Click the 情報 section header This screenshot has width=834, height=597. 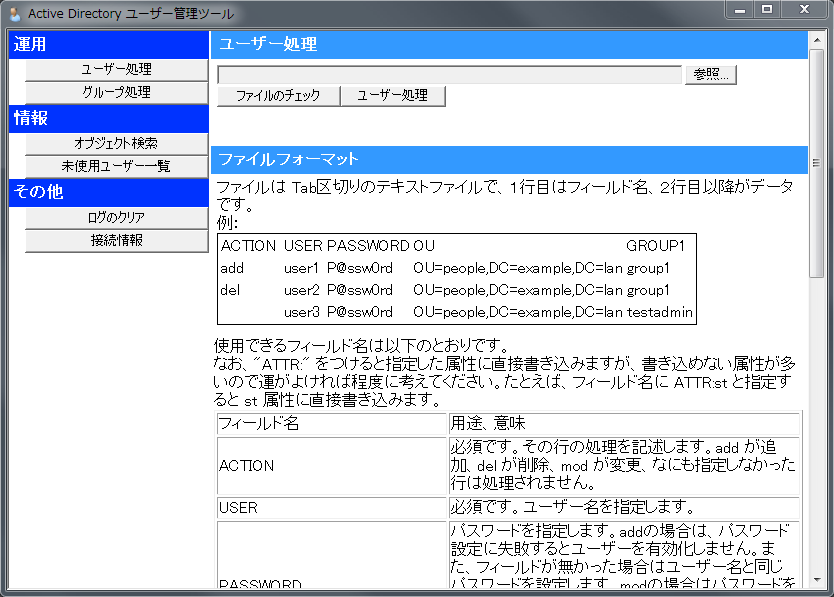coord(109,118)
